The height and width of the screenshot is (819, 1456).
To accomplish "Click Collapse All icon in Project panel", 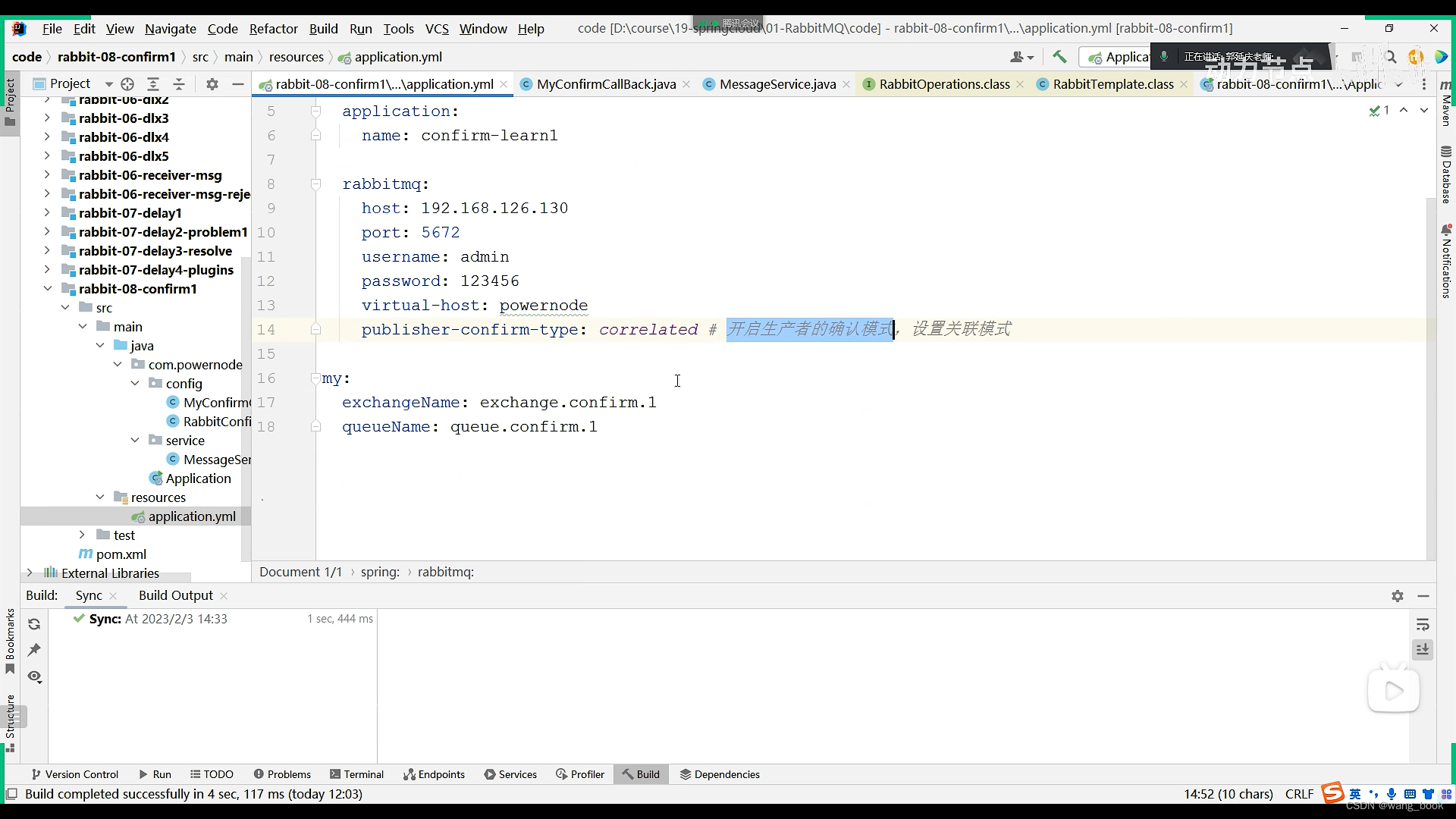I will click(x=179, y=84).
